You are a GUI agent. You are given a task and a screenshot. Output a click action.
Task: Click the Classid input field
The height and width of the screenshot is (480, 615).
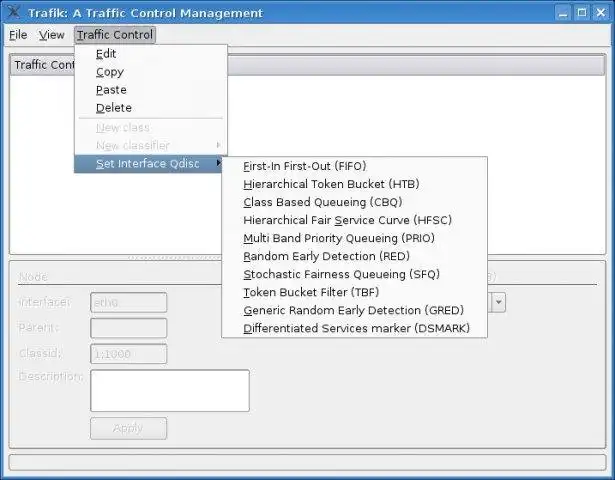(129, 354)
